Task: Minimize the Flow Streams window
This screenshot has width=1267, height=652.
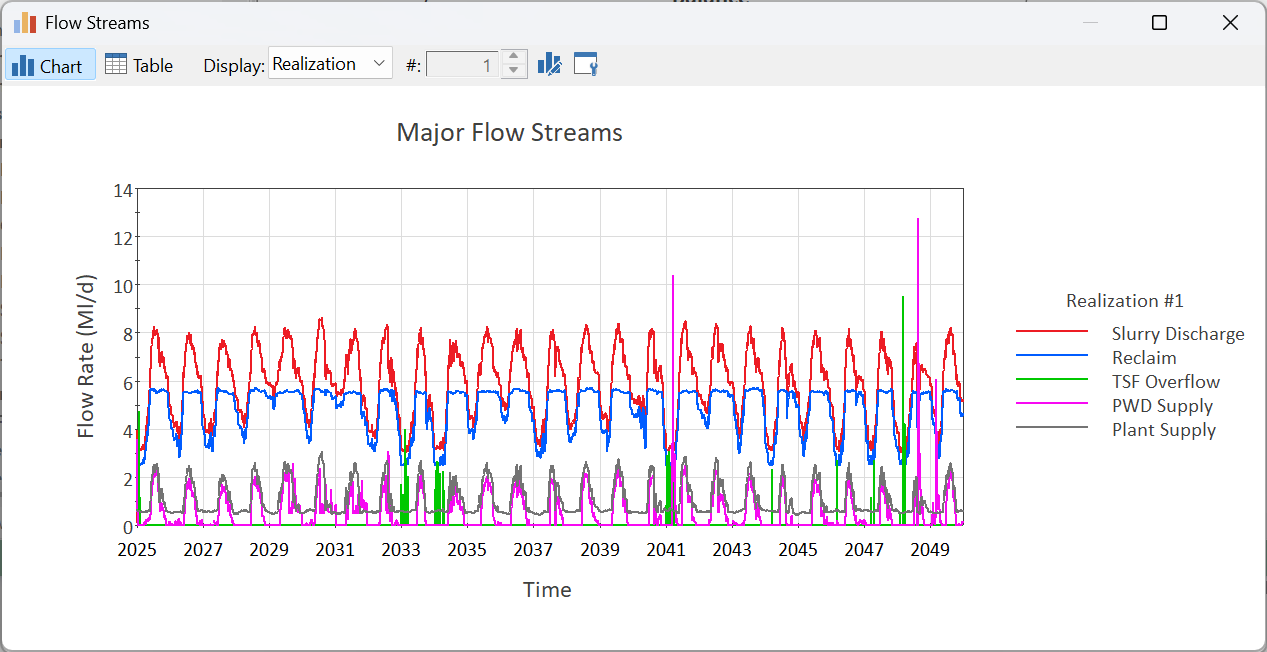Action: pos(1090,23)
